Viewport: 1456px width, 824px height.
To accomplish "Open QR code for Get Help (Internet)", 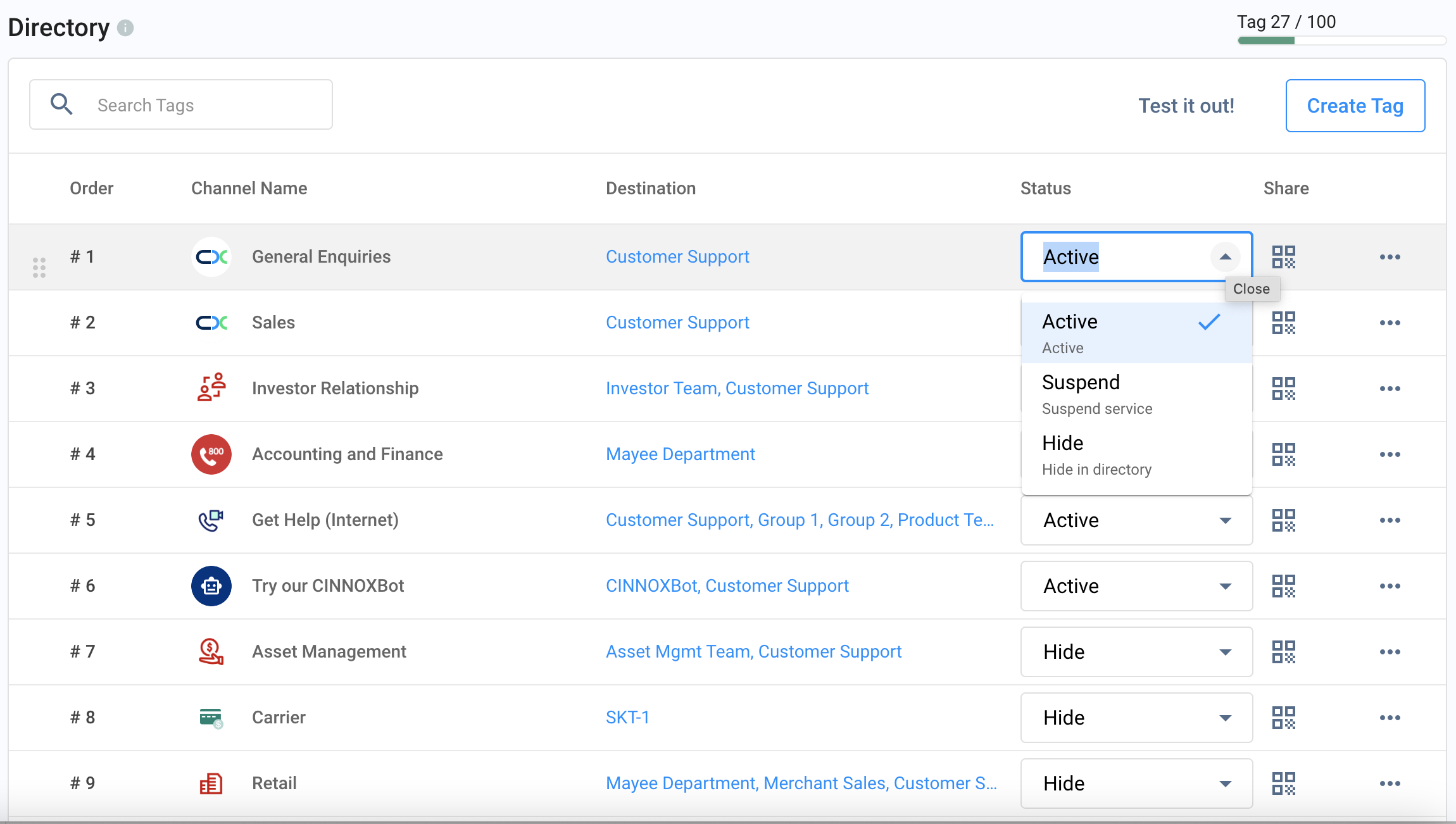I will [x=1284, y=520].
